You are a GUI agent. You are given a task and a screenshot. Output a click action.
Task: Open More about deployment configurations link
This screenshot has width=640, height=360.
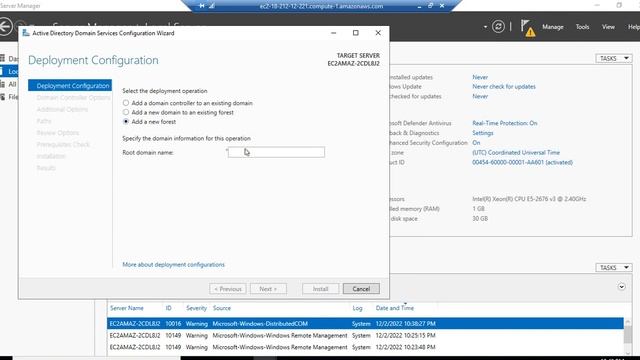[x=173, y=264]
